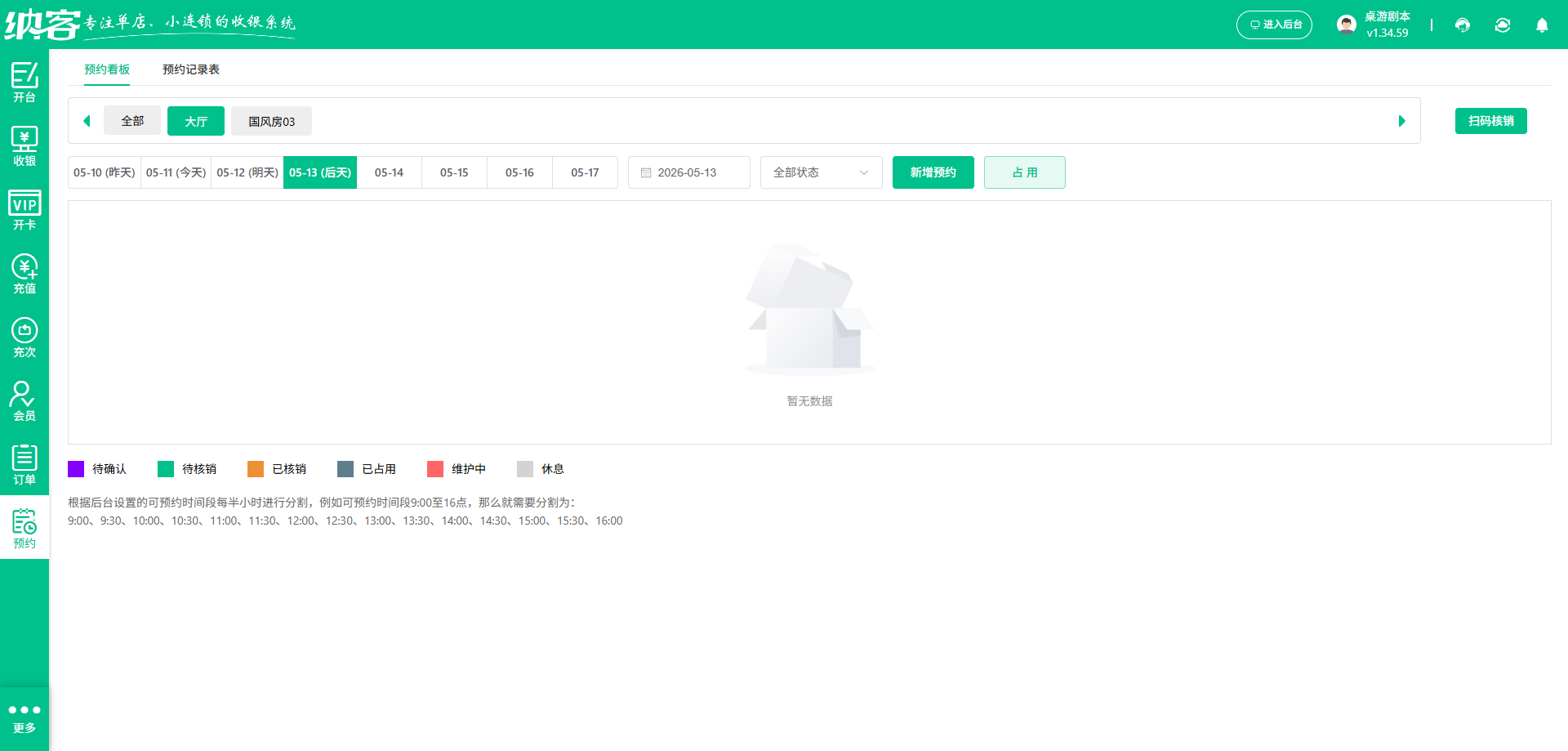Image resolution: width=1568 pixels, height=751 pixels.
Task: Select date 05-13 (后天)
Action: click(320, 172)
